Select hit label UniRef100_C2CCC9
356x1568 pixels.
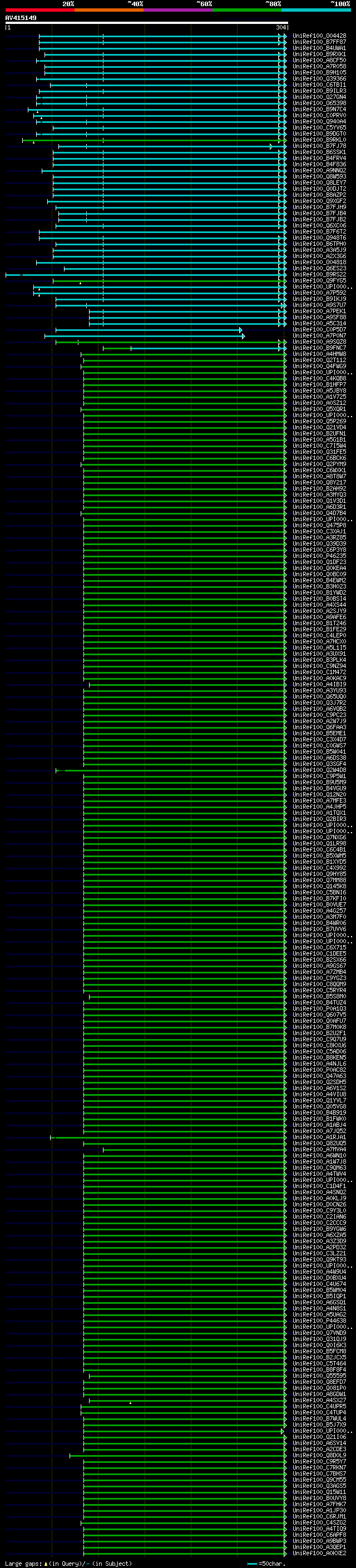pos(319,1222)
